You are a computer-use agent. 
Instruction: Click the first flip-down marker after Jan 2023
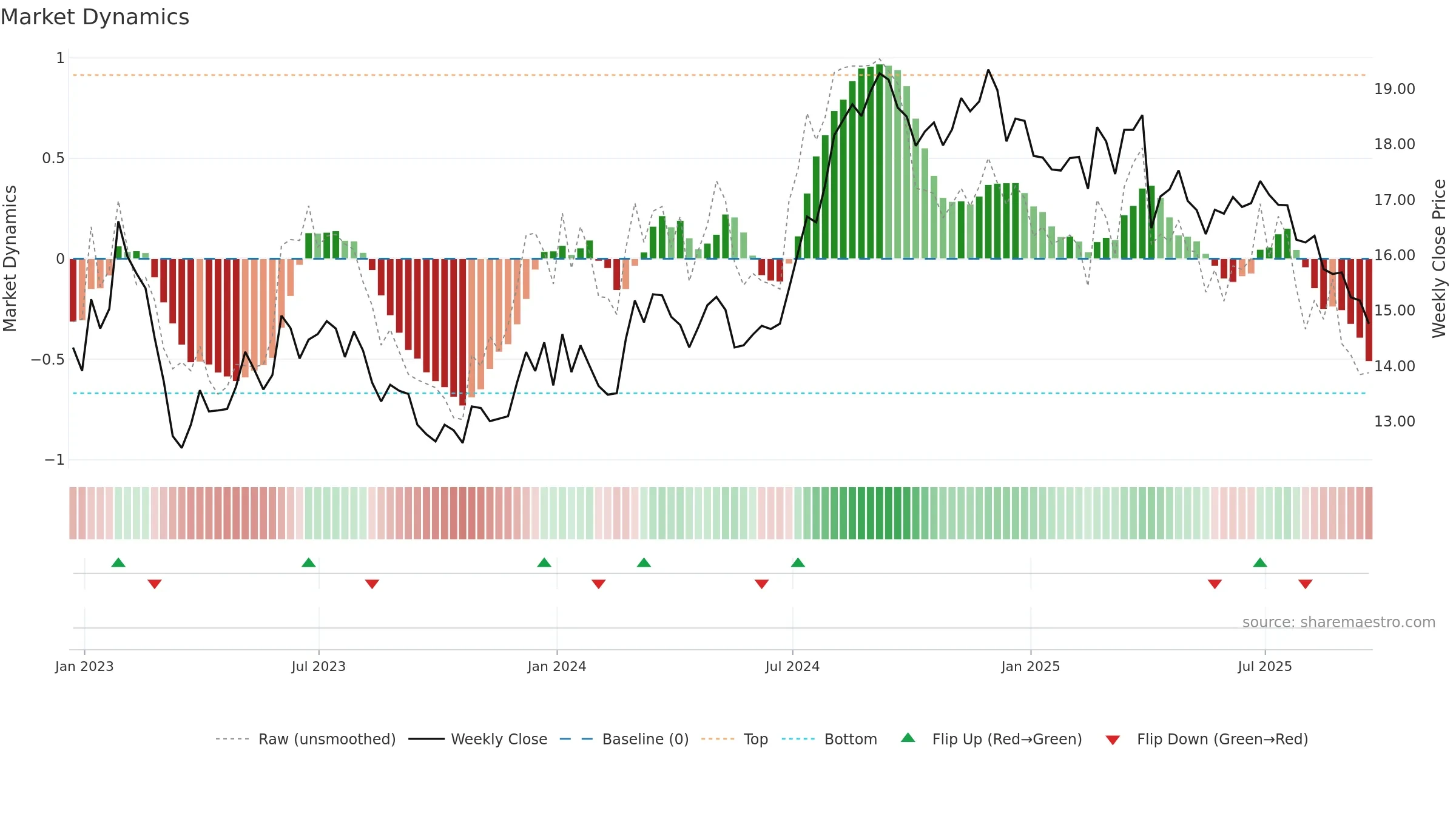click(155, 584)
